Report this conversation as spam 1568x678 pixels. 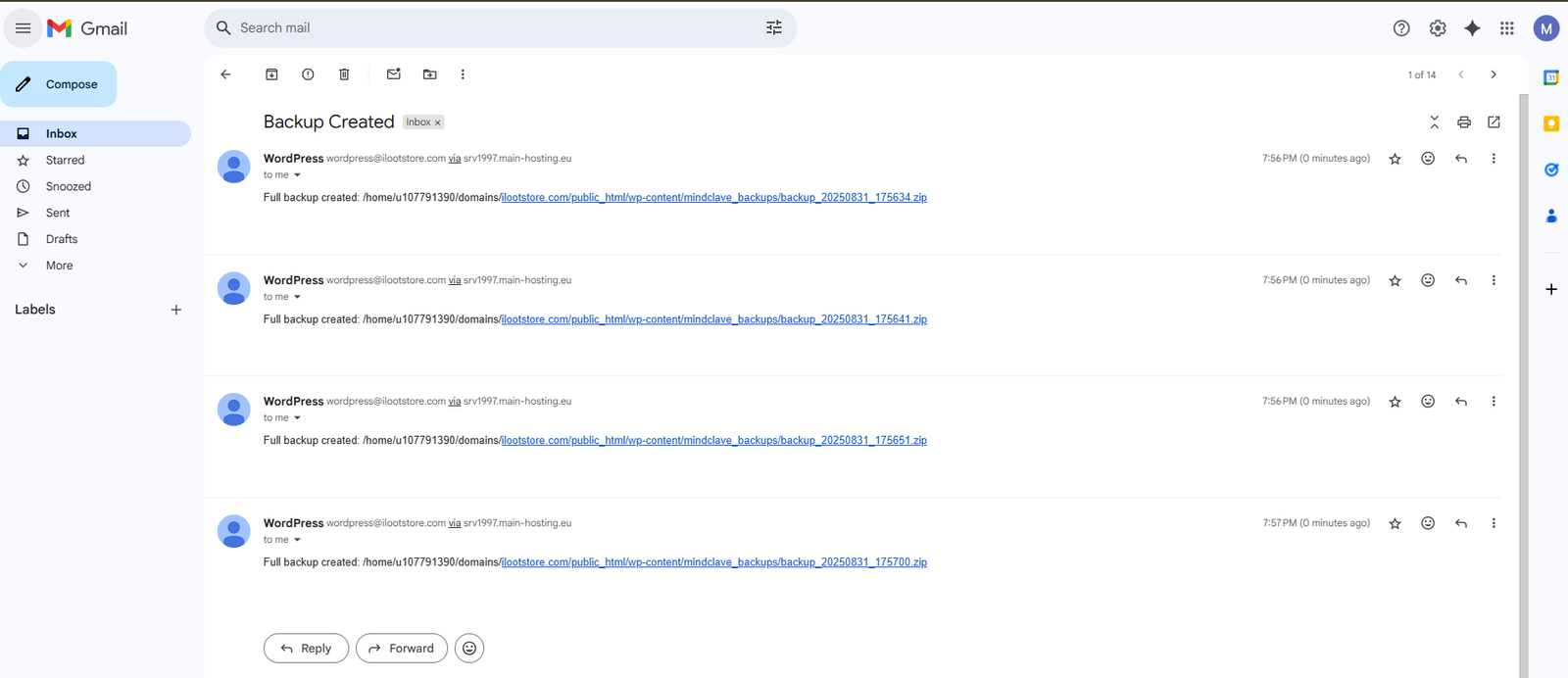click(308, 74)
